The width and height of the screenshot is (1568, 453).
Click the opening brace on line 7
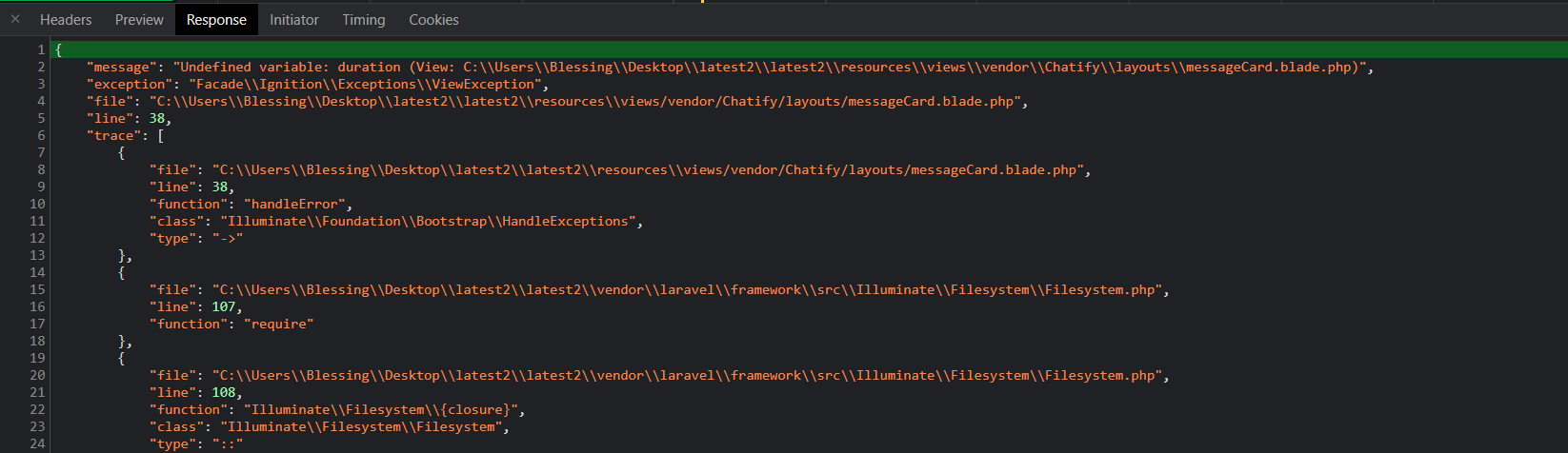point(121,152)
